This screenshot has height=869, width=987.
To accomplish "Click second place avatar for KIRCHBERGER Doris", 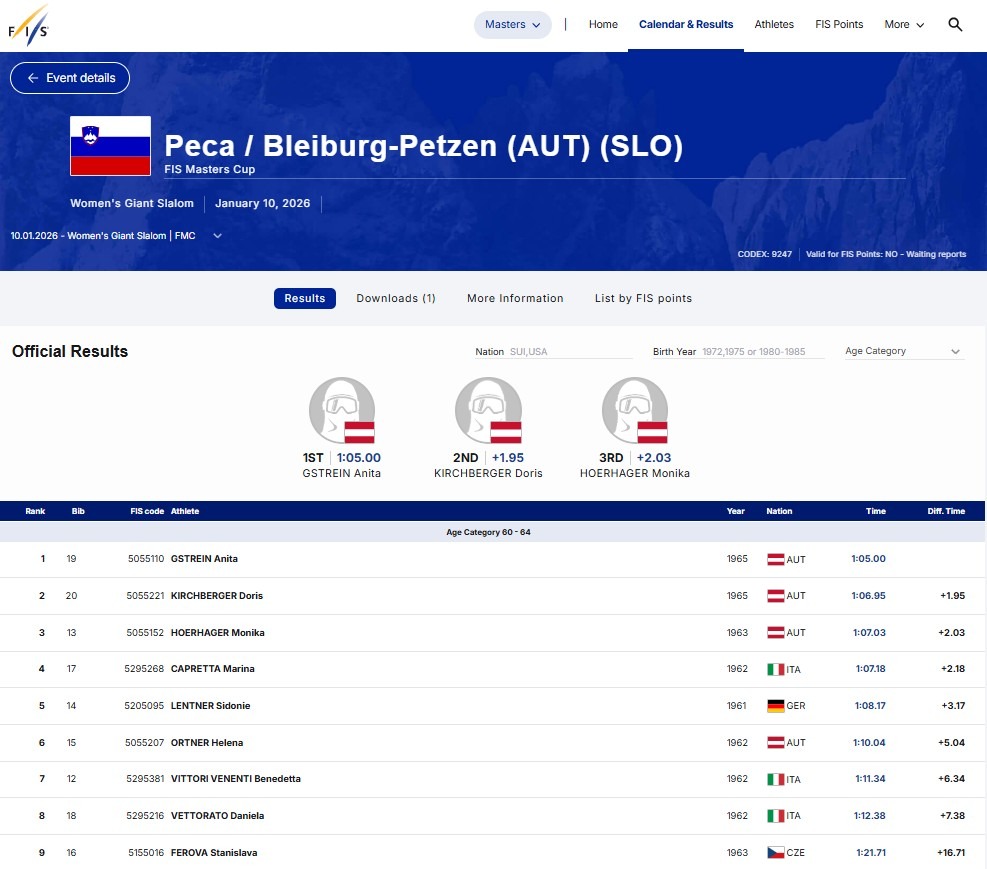I will coord(488,411).
